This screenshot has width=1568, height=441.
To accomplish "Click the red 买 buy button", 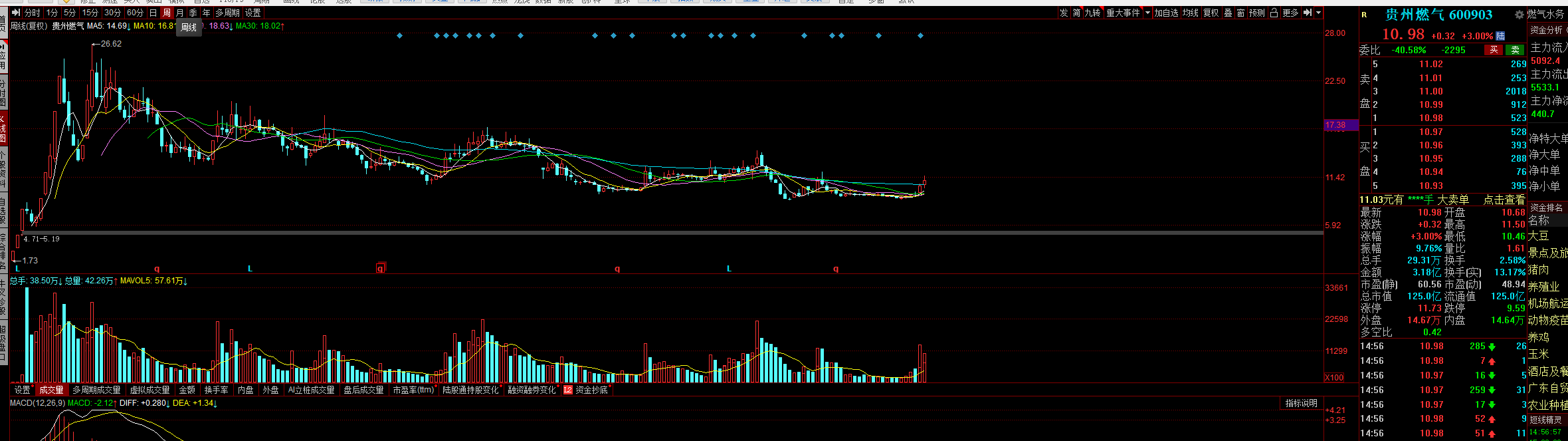I will pos(1494,50).
